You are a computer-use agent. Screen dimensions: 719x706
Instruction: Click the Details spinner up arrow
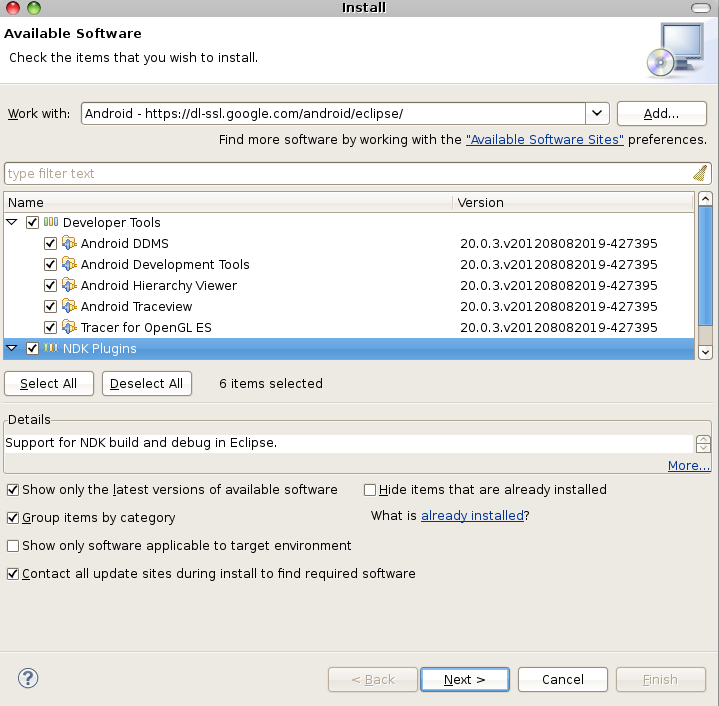(703, 440)
